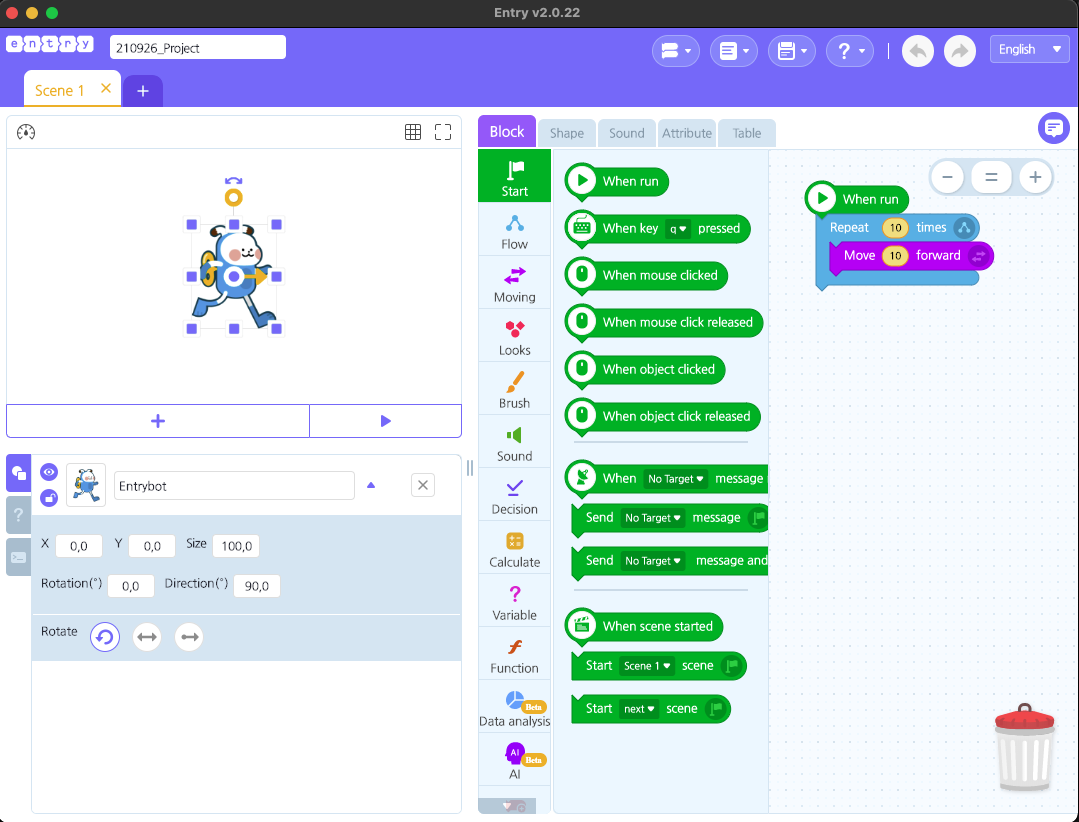Open the save menu dropdown
The image size is (1079, 822).
click(x=791, y=51)
